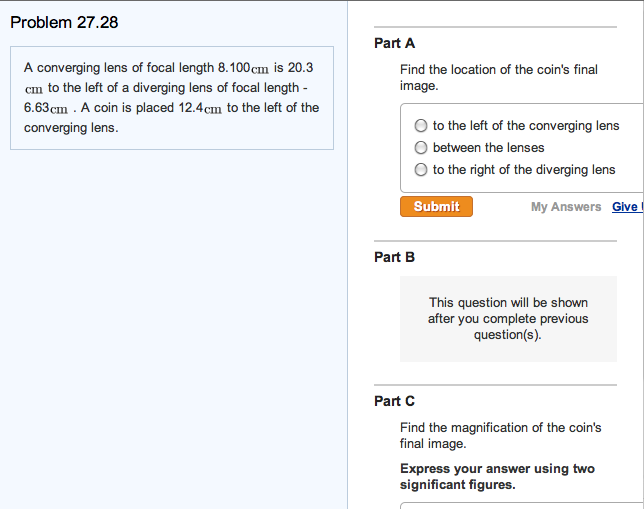The width and height of the screenshot is (644, 509).
Task: Click the Problem 27.28 heading
Action: pos(64,22)
